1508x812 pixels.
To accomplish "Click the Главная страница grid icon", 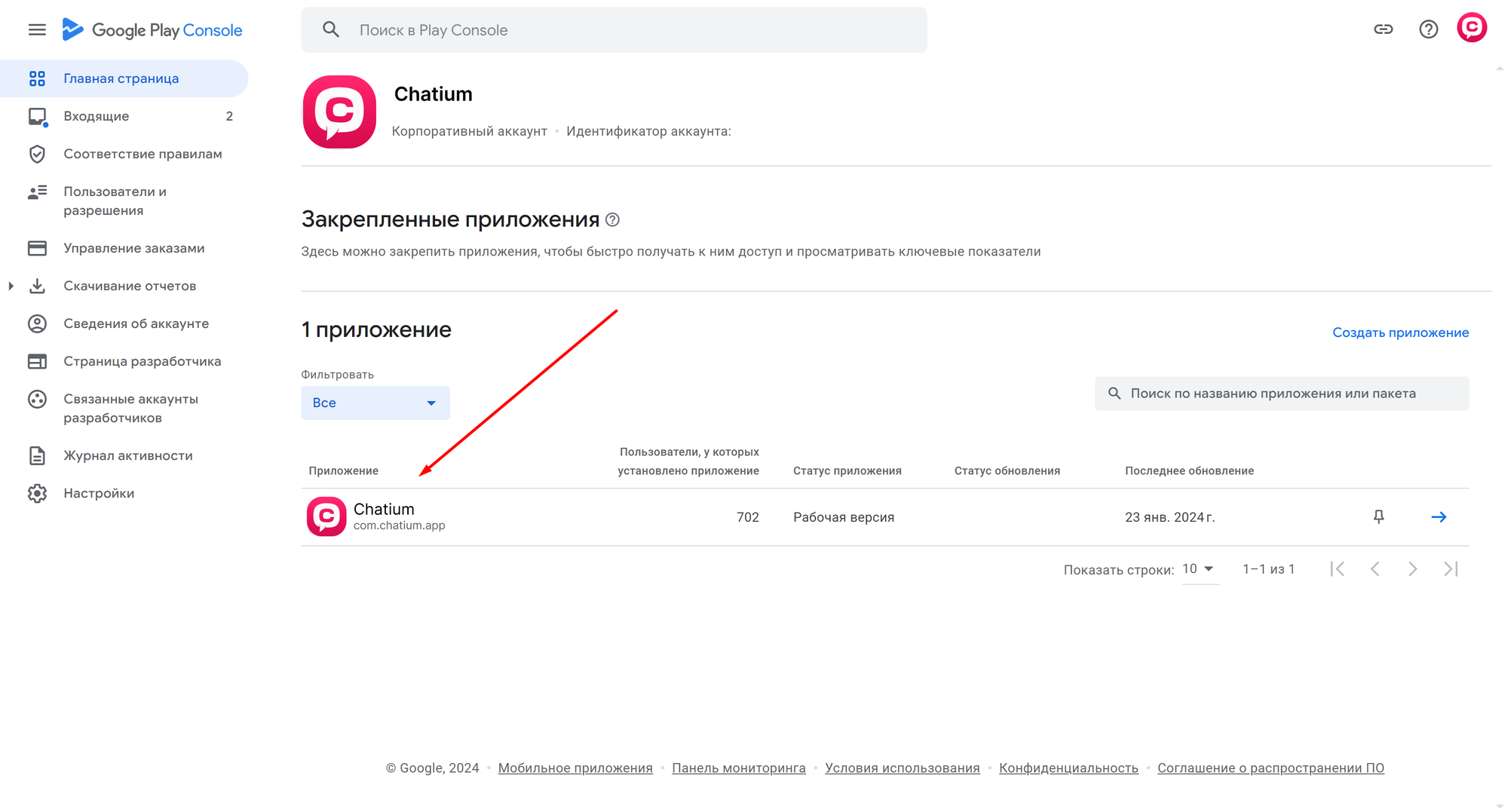I will point(37,78).
